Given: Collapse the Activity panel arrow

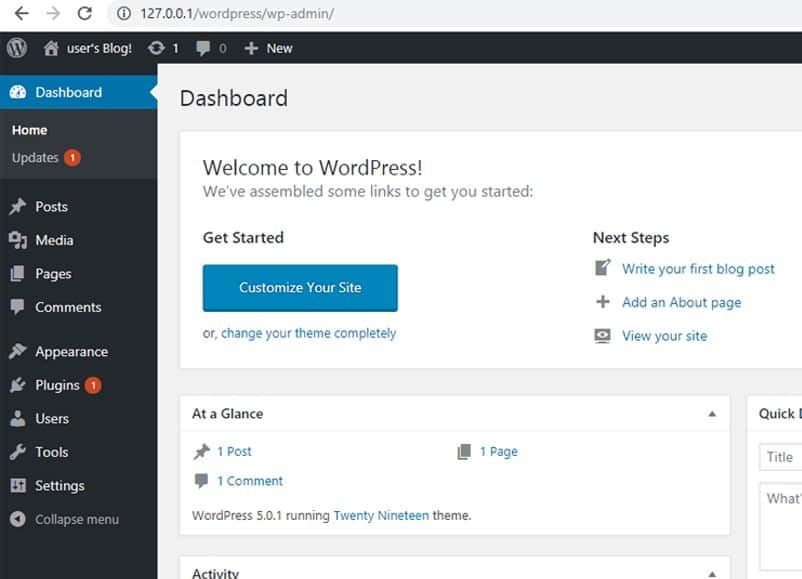Looking at the screenshot, I should click(712, 574).
